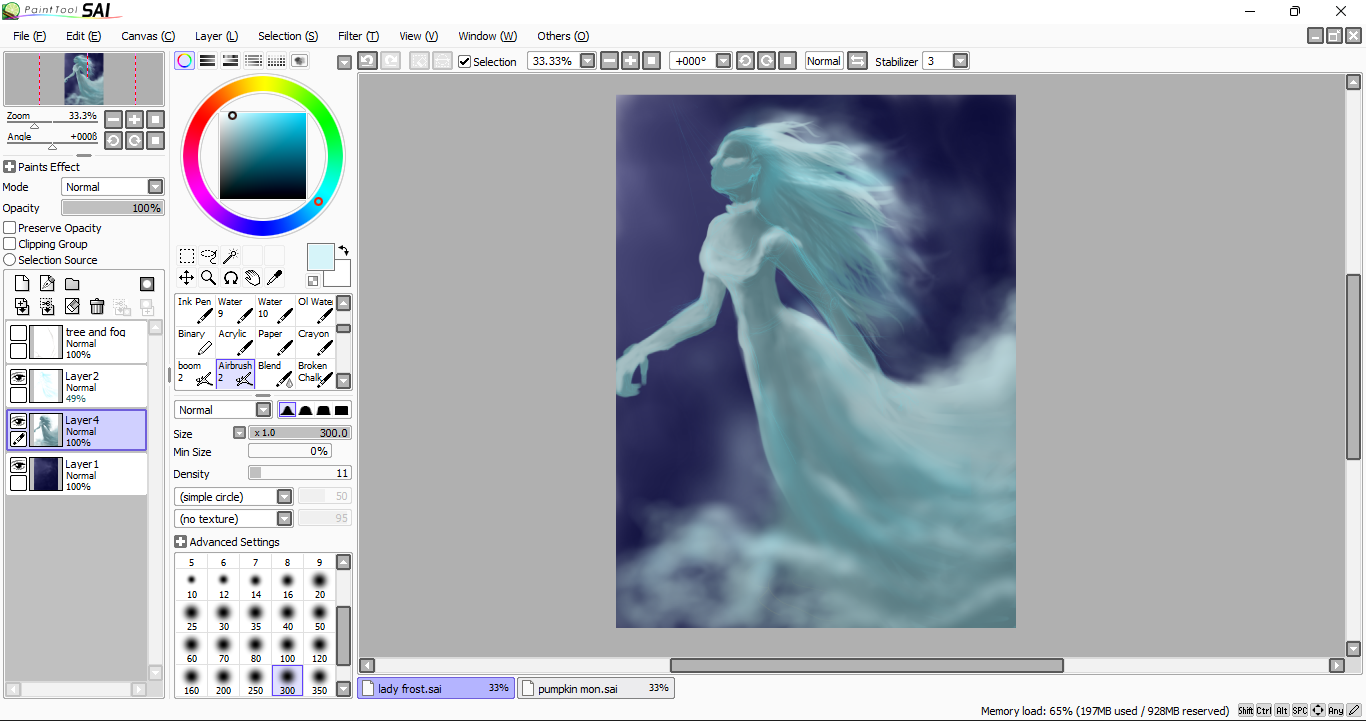The height and width of the screenshot is (721, 1366).
Task: Adjust the layer Opacity slider
Action: point(112,208)
